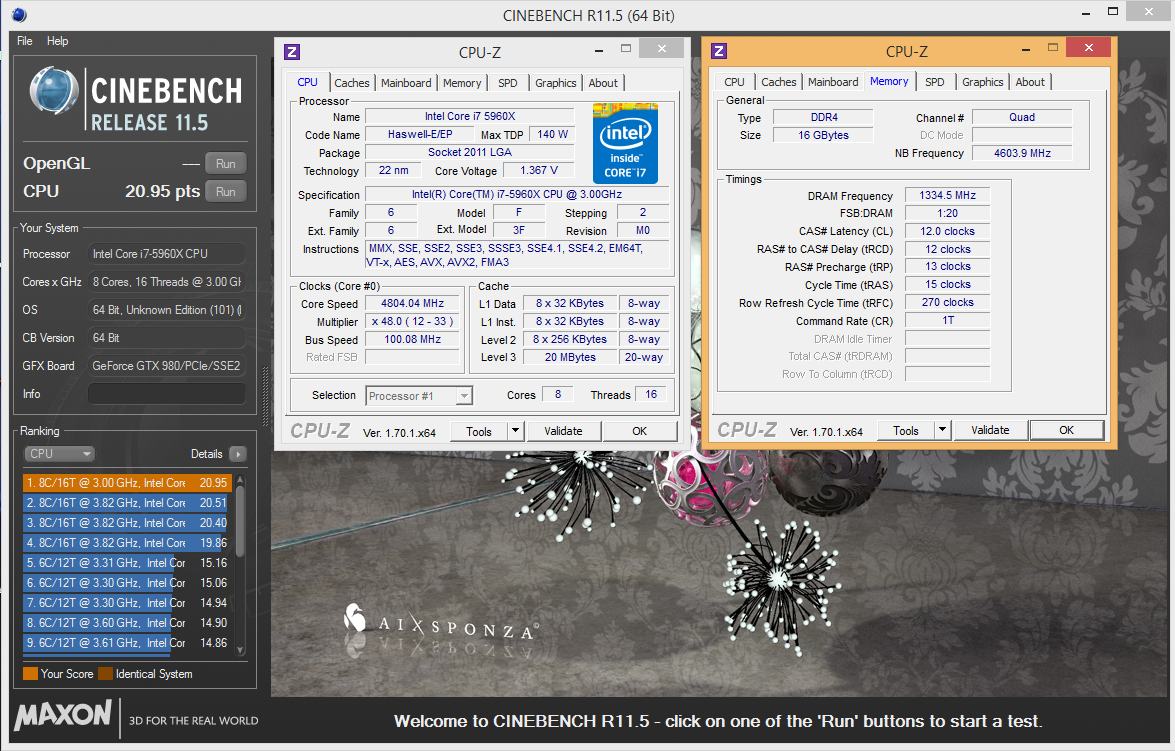Open Tools dropdown arrow in Memory window
This screenshot has width=1175, height=751.
point(942,430)
